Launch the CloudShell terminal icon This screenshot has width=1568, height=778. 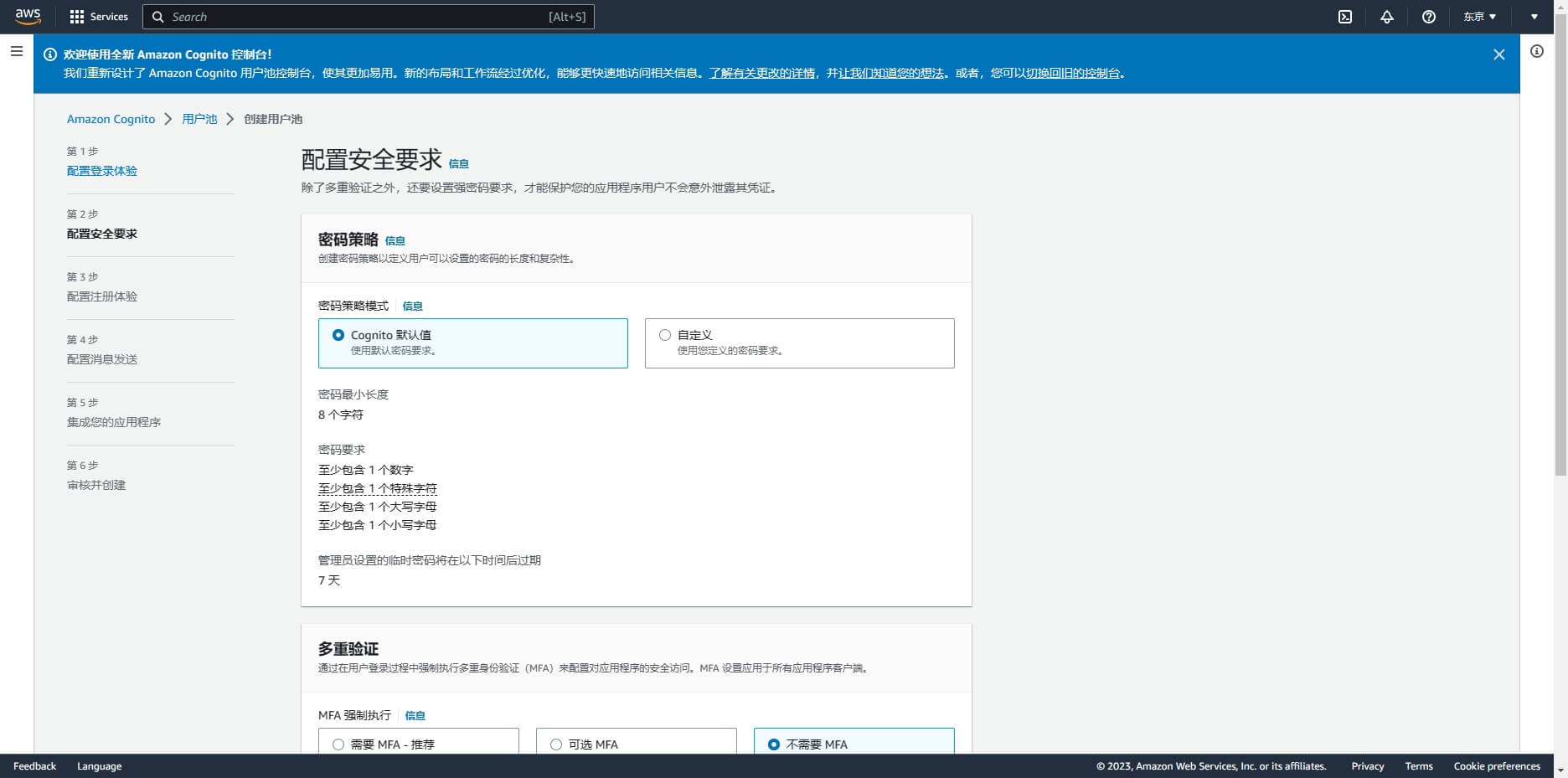1345,17
